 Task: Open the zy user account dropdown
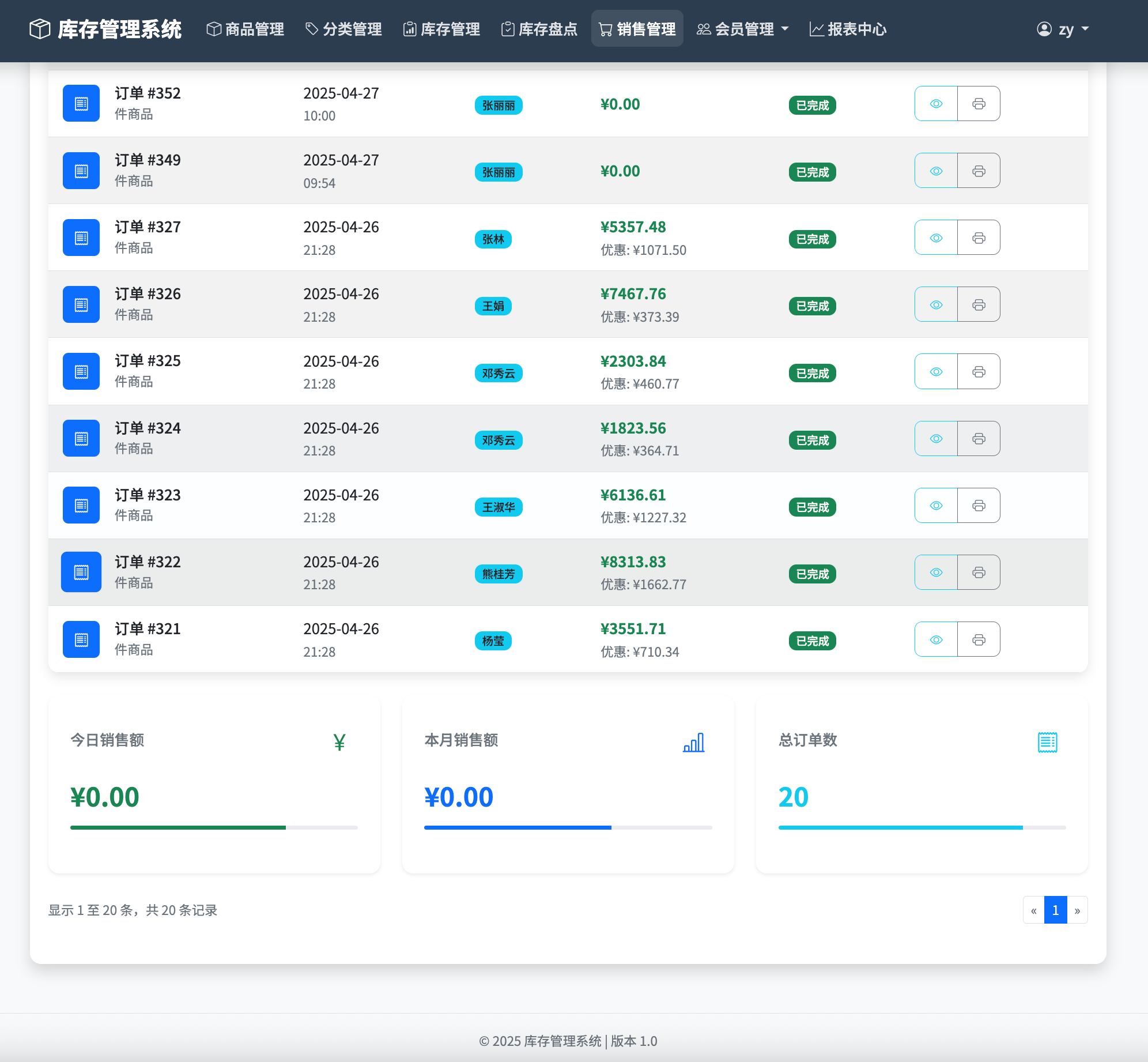[x=1063, y=29]
